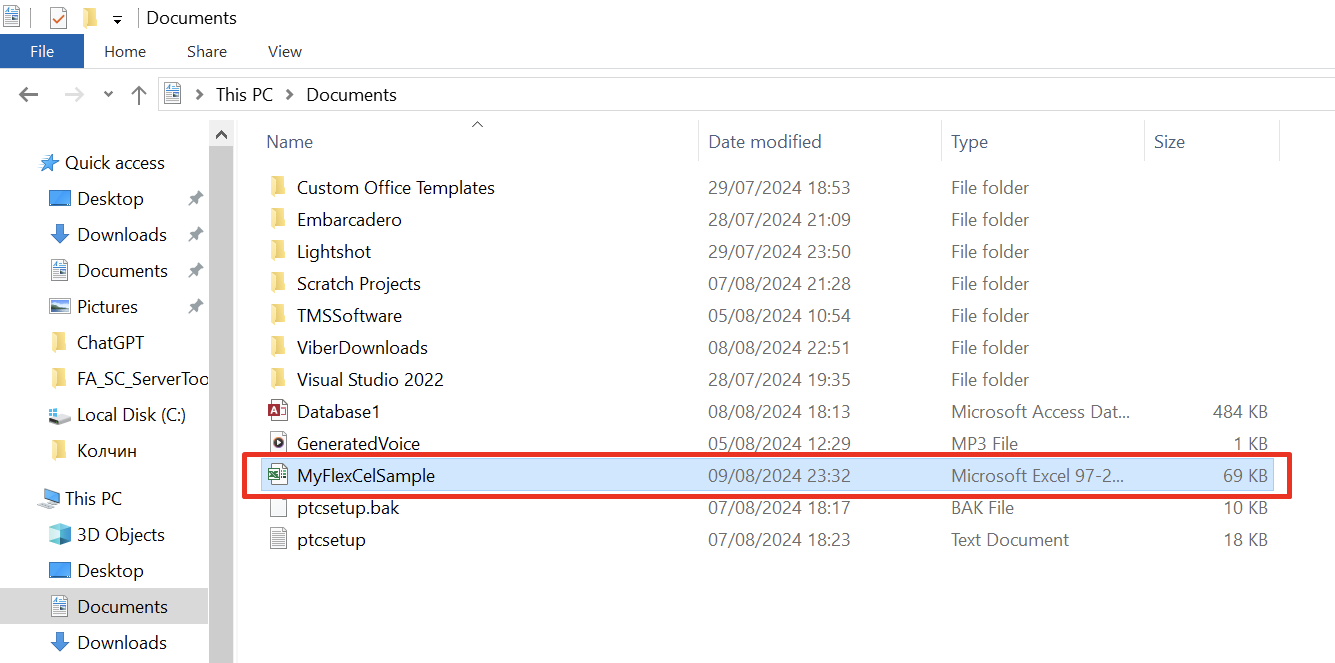
Task: Sort files by the Date modified column header
Action: [x=764, y=141]
